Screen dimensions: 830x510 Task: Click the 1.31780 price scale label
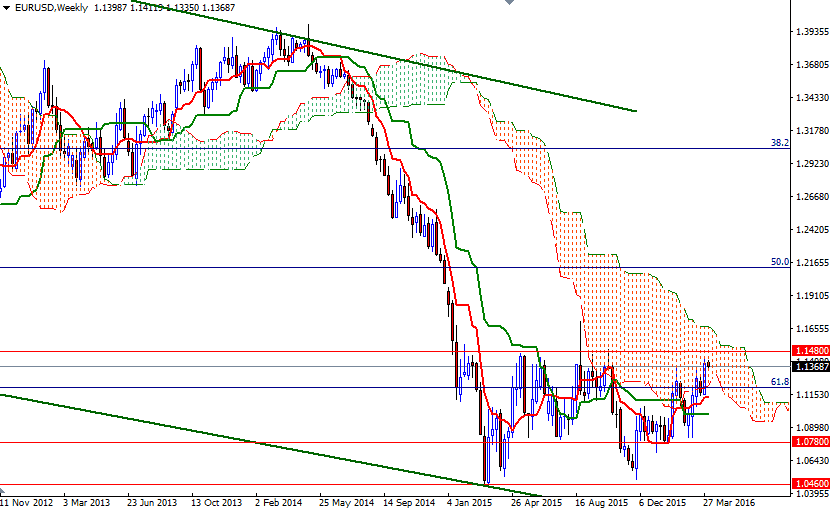(812, 131)
